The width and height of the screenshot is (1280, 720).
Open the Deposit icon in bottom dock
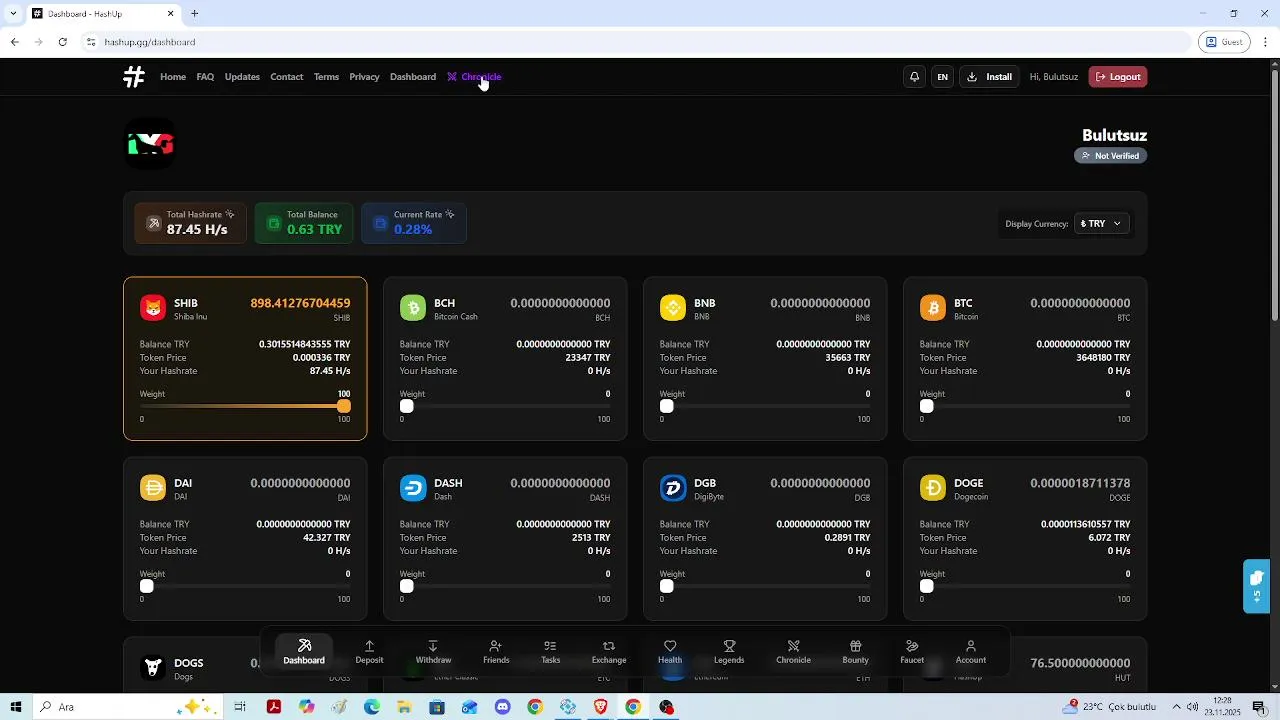coord(369,652)
